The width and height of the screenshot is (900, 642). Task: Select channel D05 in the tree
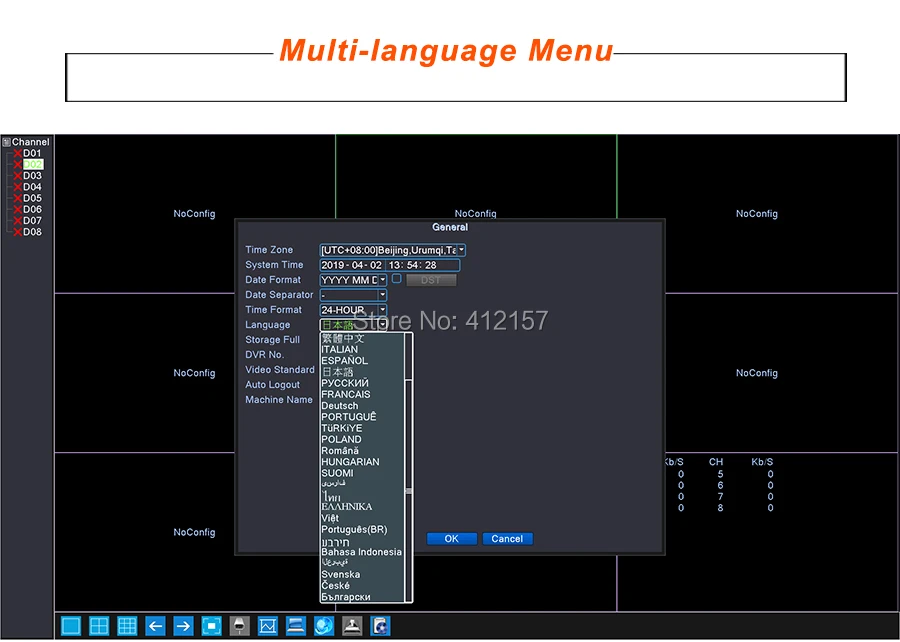(32, 198)
